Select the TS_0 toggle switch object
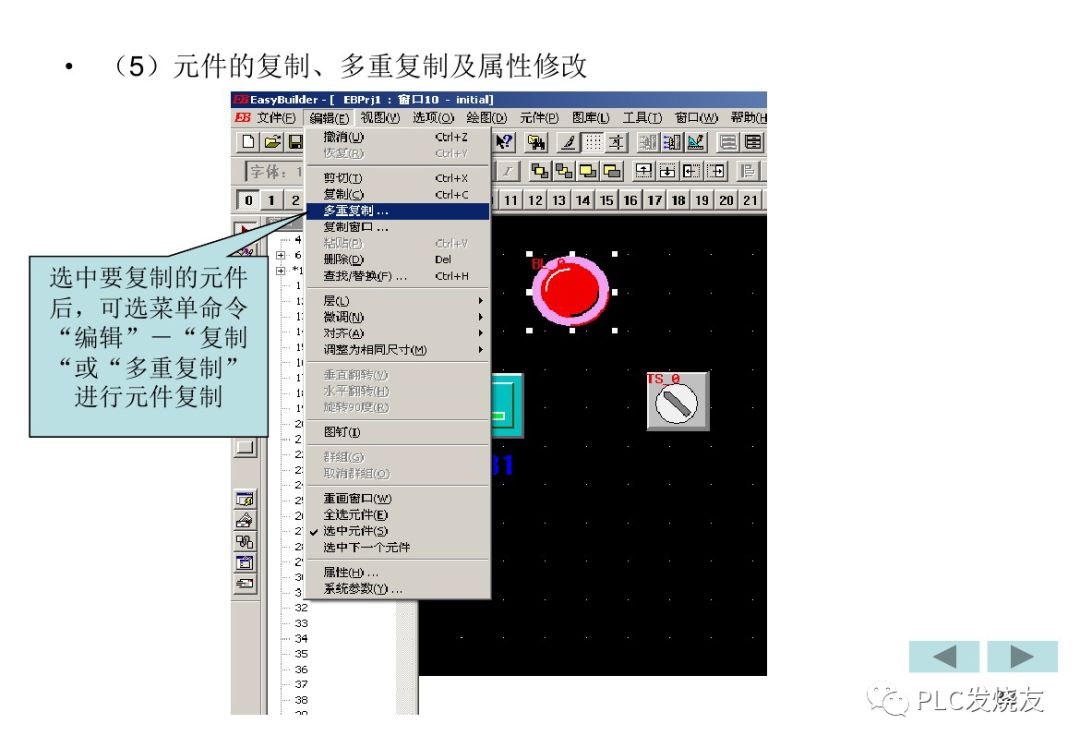 (x=678, y=402)
